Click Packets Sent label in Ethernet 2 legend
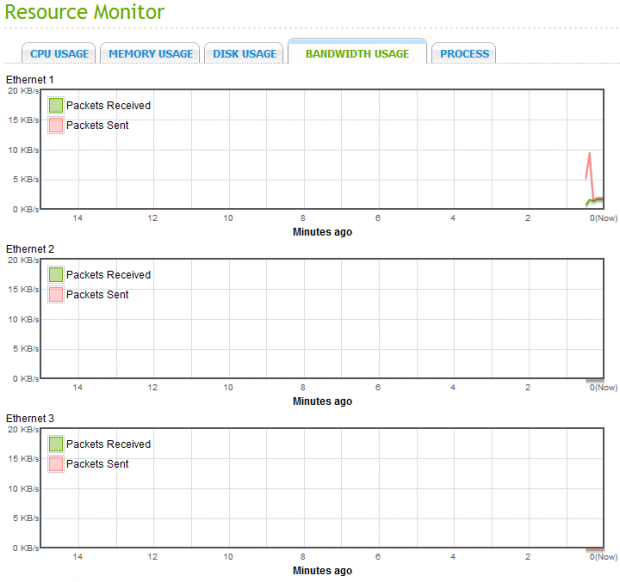This screenshot has width=620, height=582. [97, 295]
